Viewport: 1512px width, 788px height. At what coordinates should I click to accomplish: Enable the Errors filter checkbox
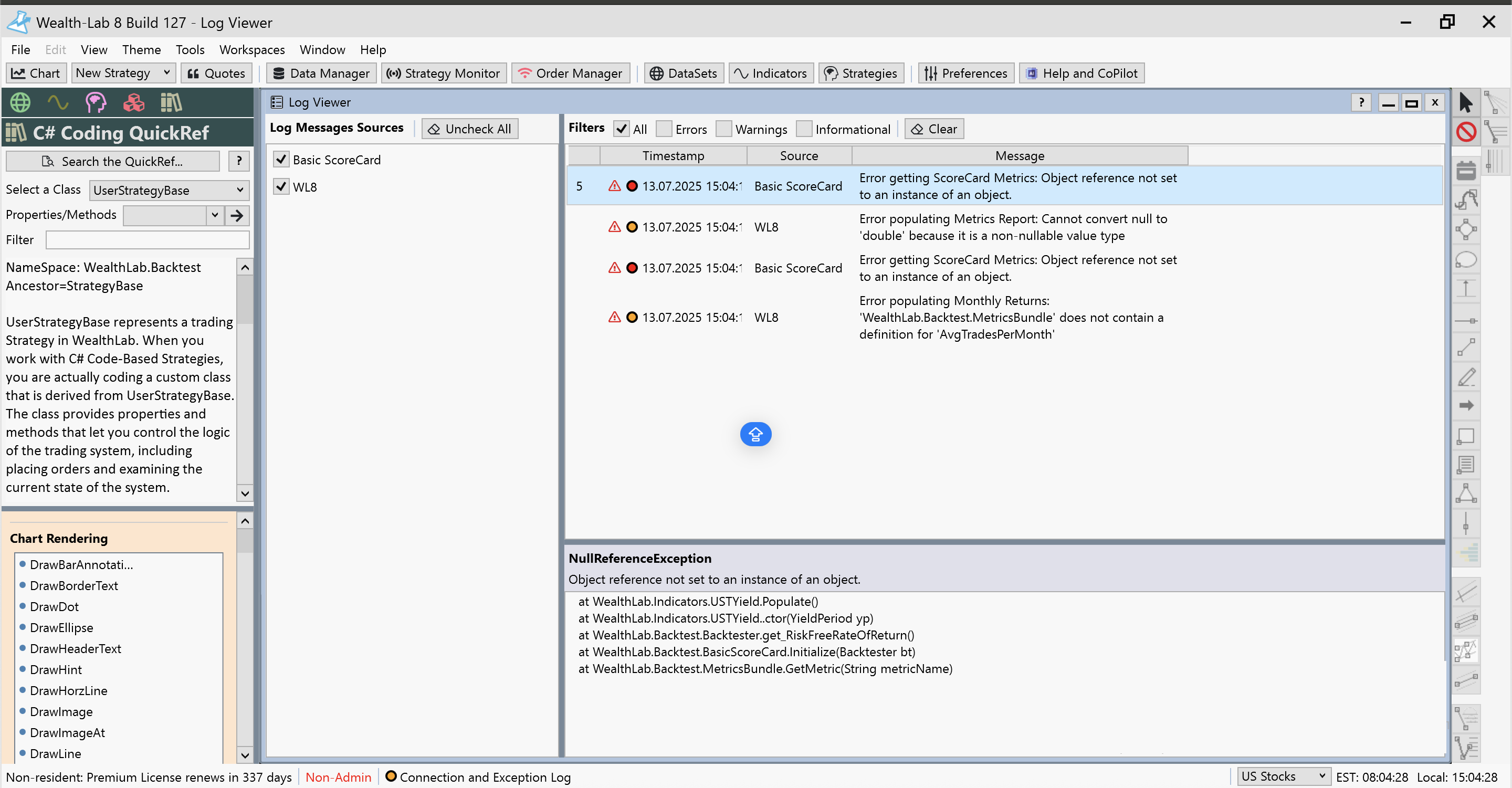[x=663, y=129]
